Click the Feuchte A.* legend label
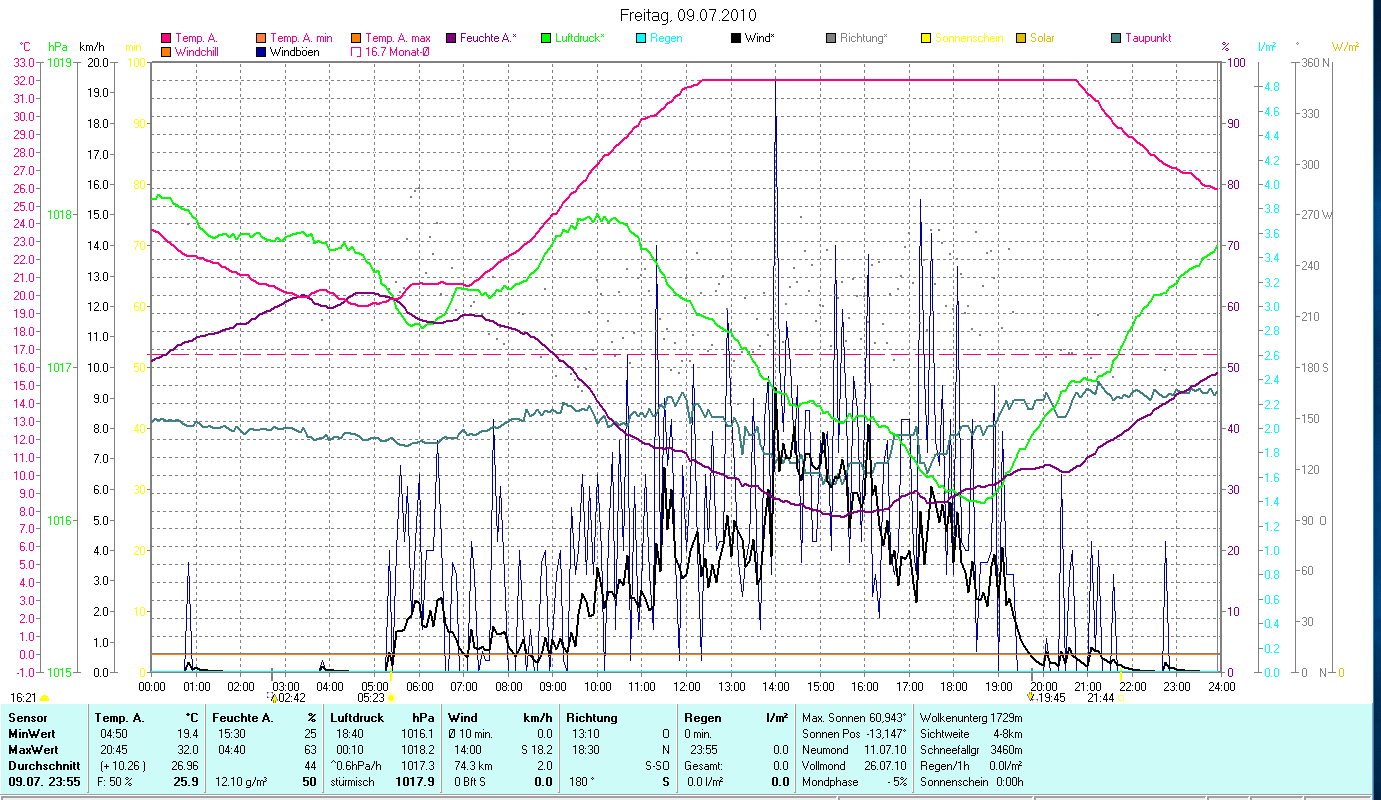This screenshot has height=800, width=1381. [x=488, y=38]
